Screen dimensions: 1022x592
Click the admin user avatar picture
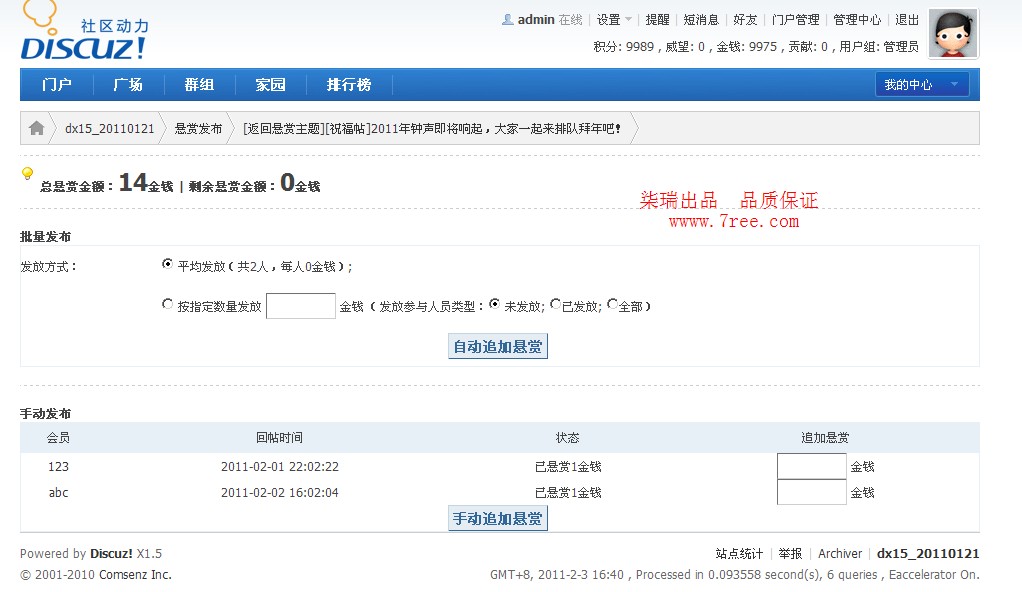(x=953, y=33)
